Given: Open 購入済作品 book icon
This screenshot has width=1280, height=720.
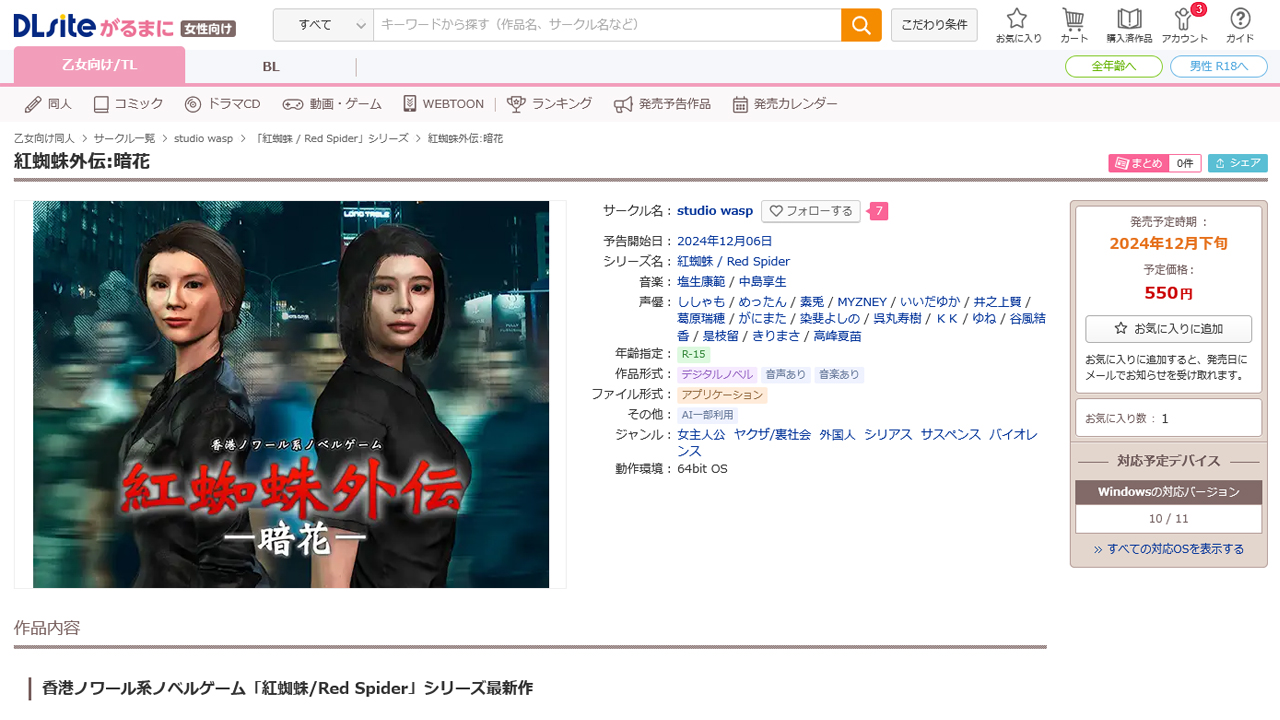Looking at the screenshot, I should coord(1129,25).
